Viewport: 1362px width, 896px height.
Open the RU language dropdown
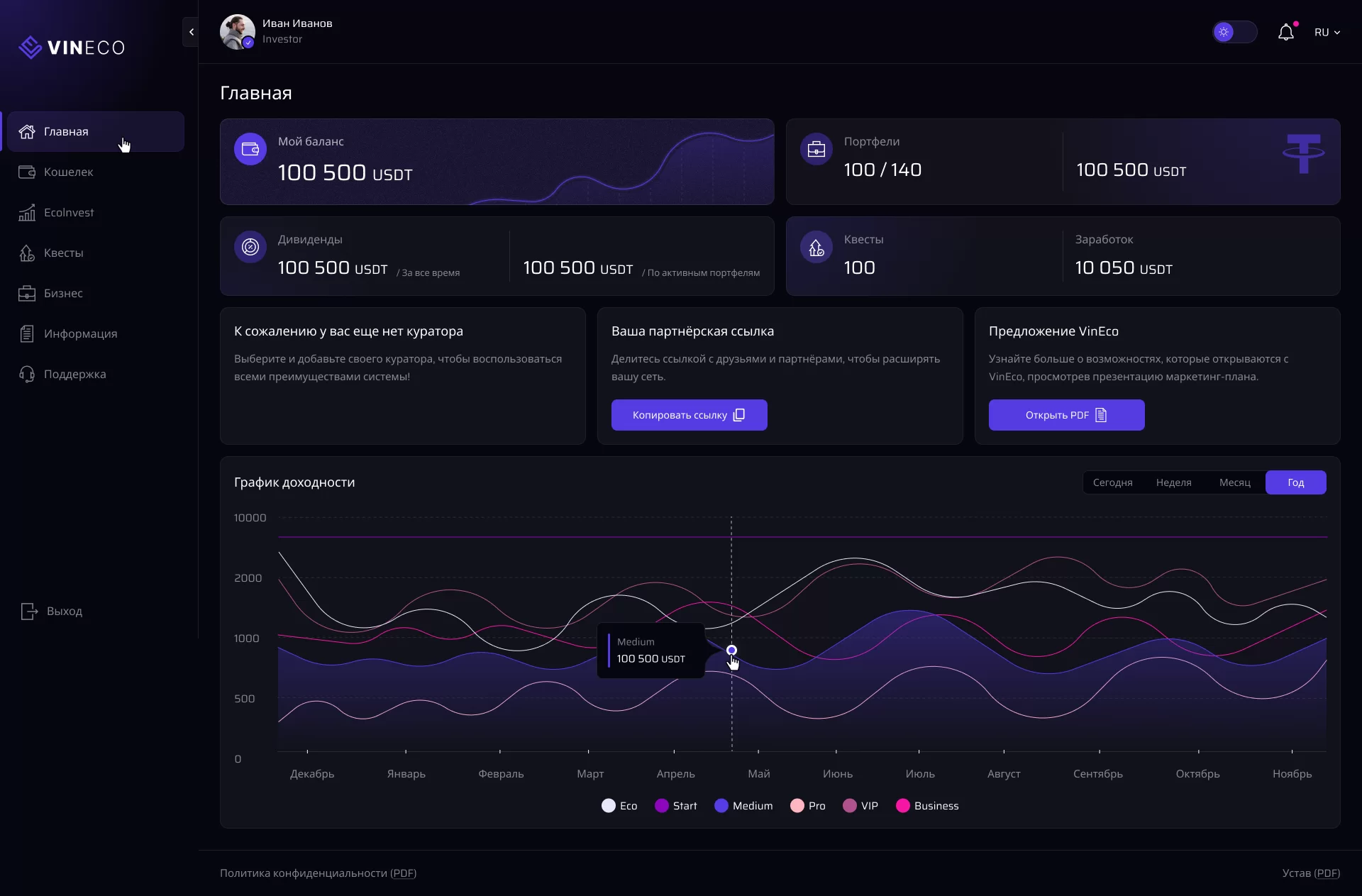click(1327, 33)
